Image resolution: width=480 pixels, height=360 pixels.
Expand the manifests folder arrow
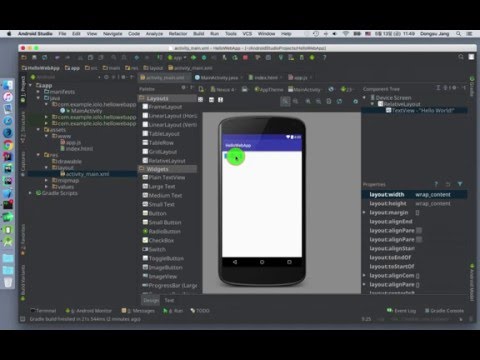point(38,92)
